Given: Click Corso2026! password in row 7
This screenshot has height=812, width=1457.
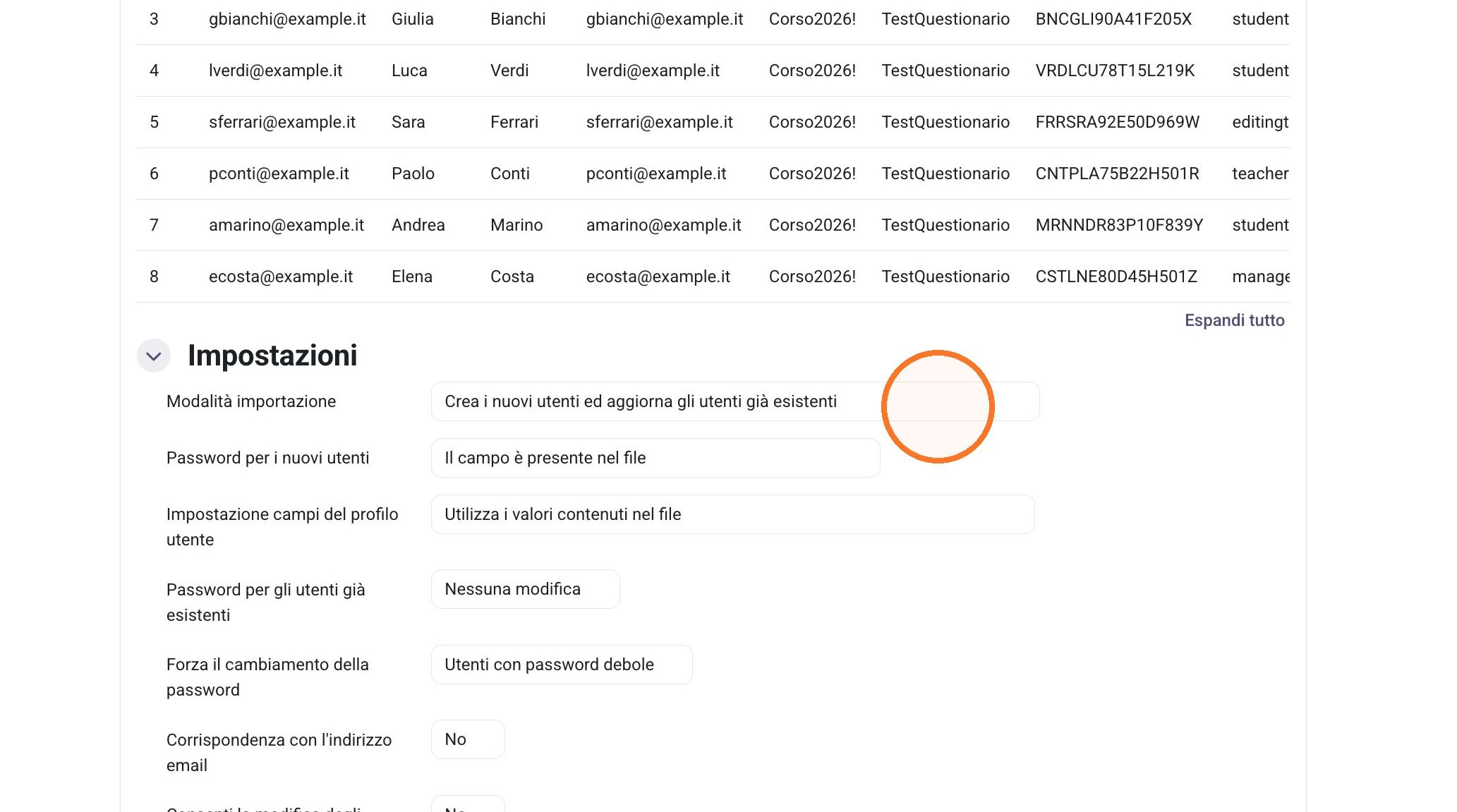Looking at the screenshot, I should 812,225.
